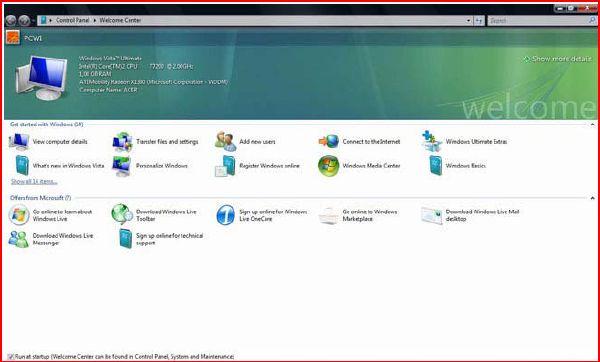The width and height of the screenshot is (600, 362).
Task: Click the large computer monitor image
Action: [x=41, y=78]
